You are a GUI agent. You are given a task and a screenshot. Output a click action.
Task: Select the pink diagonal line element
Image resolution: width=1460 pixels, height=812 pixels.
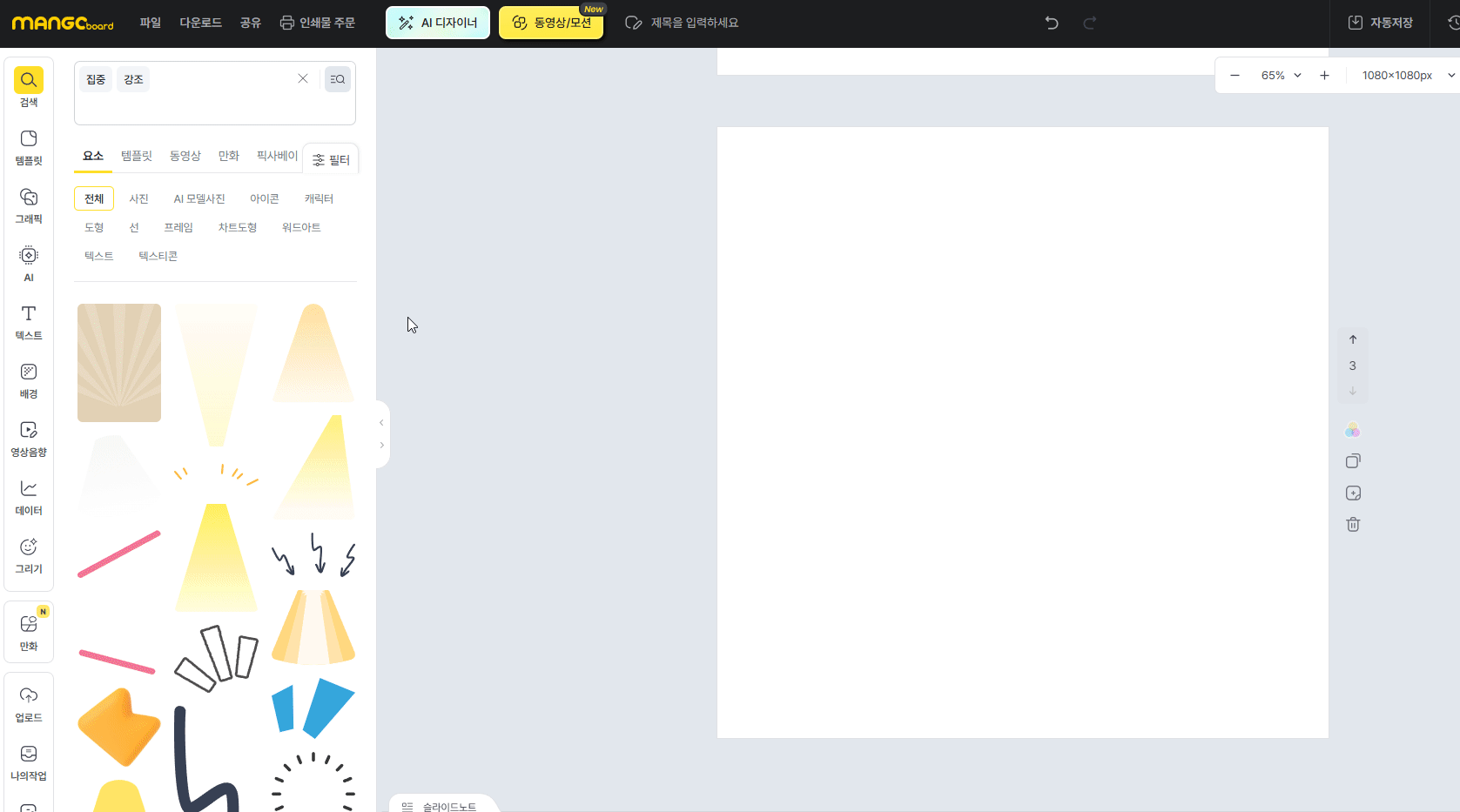(119, 554)
